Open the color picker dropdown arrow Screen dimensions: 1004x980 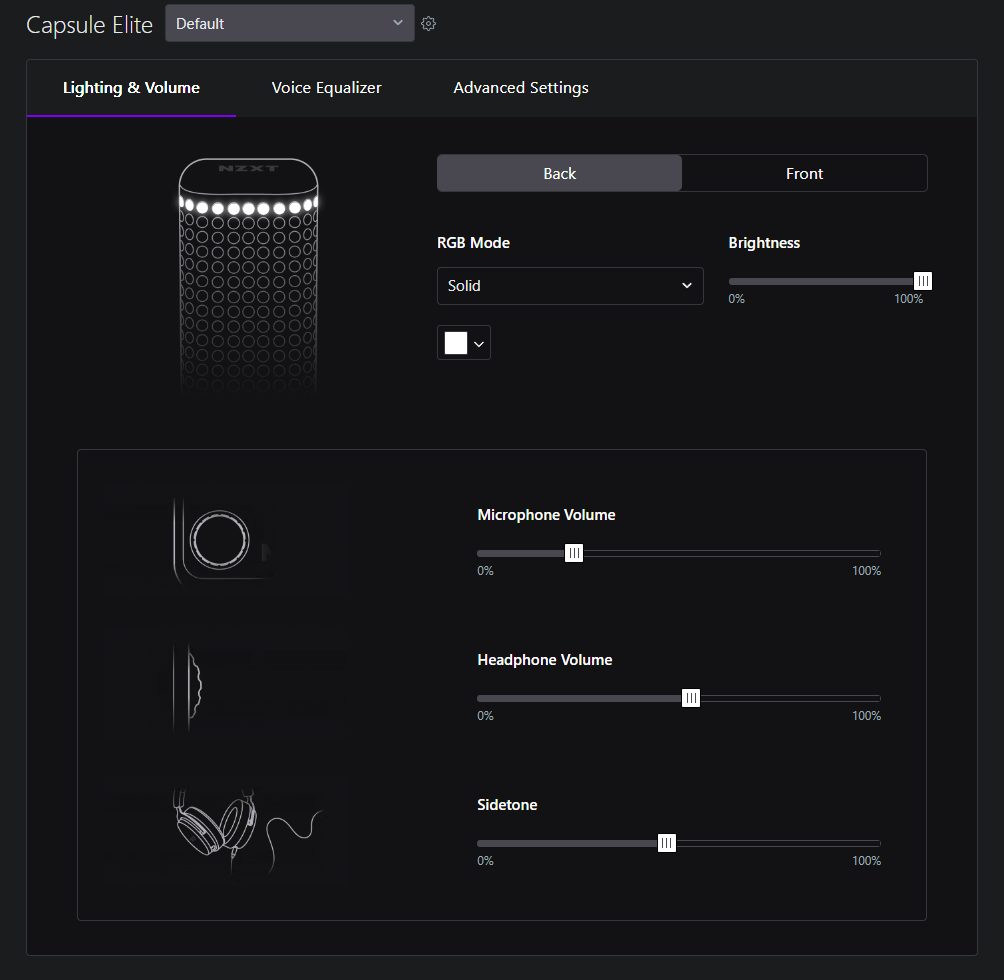[479, 344]
